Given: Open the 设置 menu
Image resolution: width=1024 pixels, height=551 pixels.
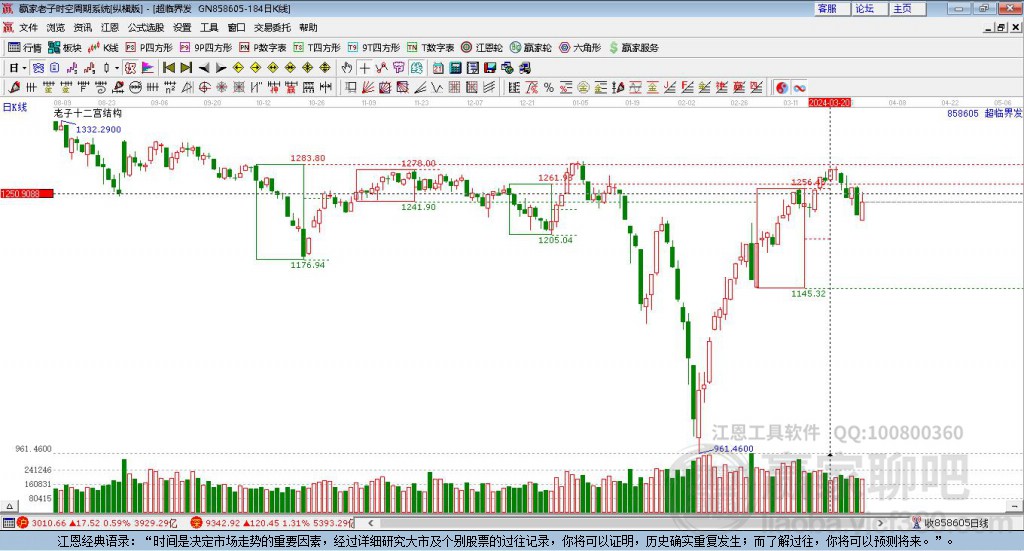Looking at the screenshot, I should 182,27.
